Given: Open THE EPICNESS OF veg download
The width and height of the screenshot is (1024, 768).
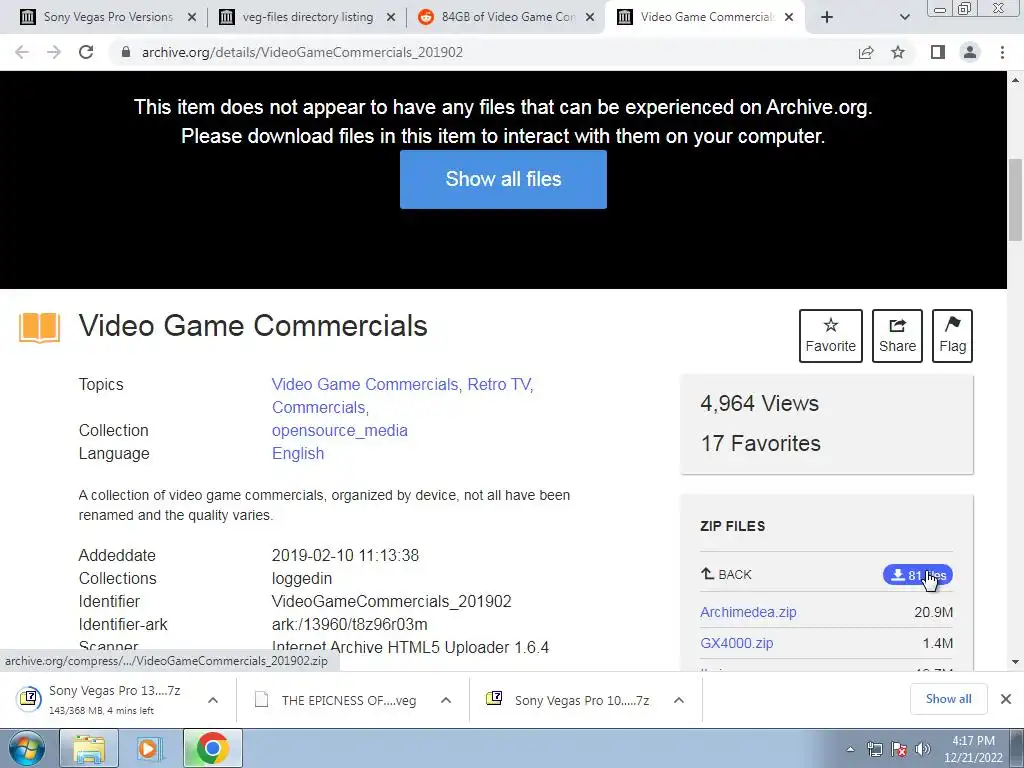Looking at the screenshot, I should pos(337,700).
